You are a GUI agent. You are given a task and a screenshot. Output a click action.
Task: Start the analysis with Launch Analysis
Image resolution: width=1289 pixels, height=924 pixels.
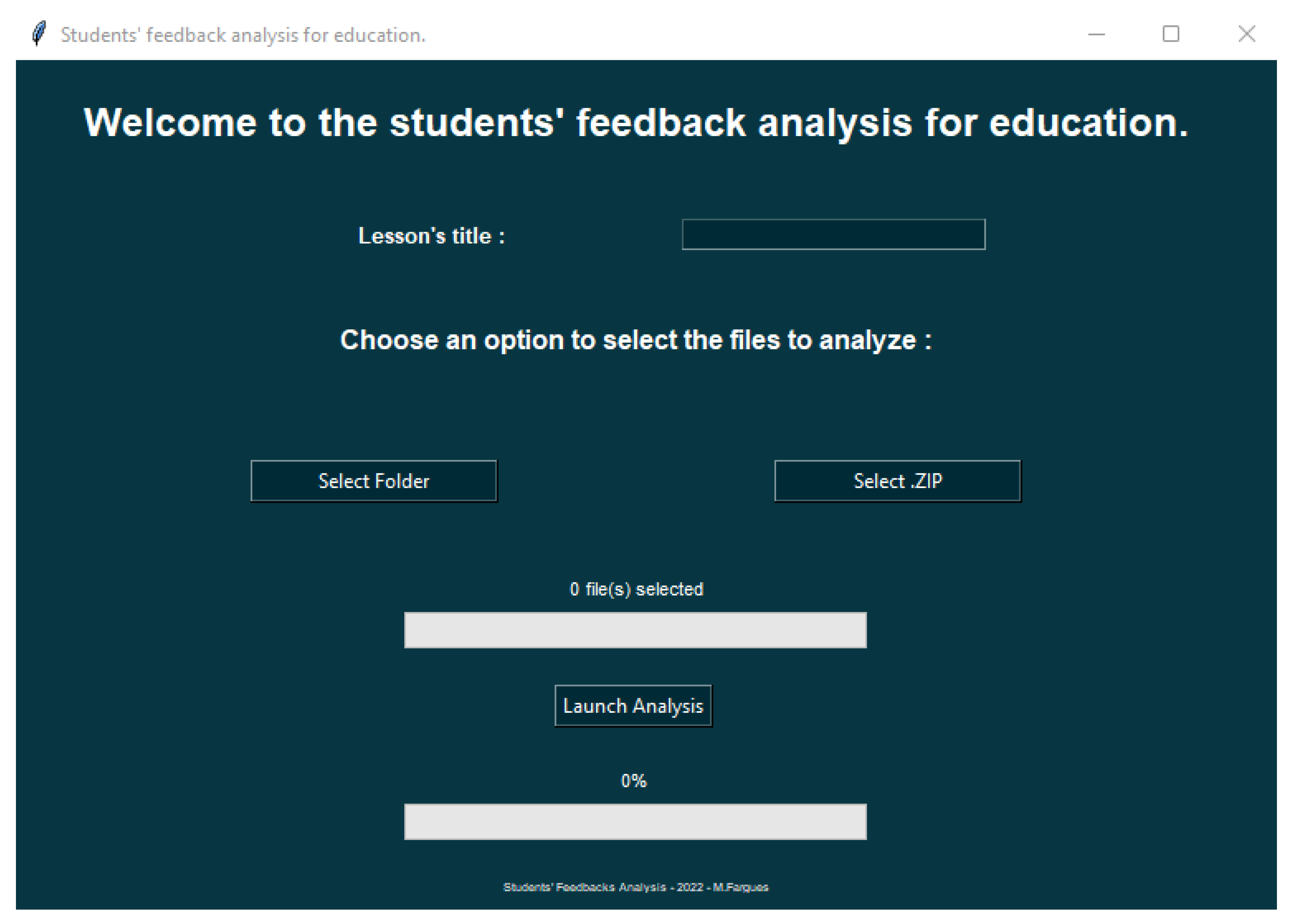click(x=633, y=706)
